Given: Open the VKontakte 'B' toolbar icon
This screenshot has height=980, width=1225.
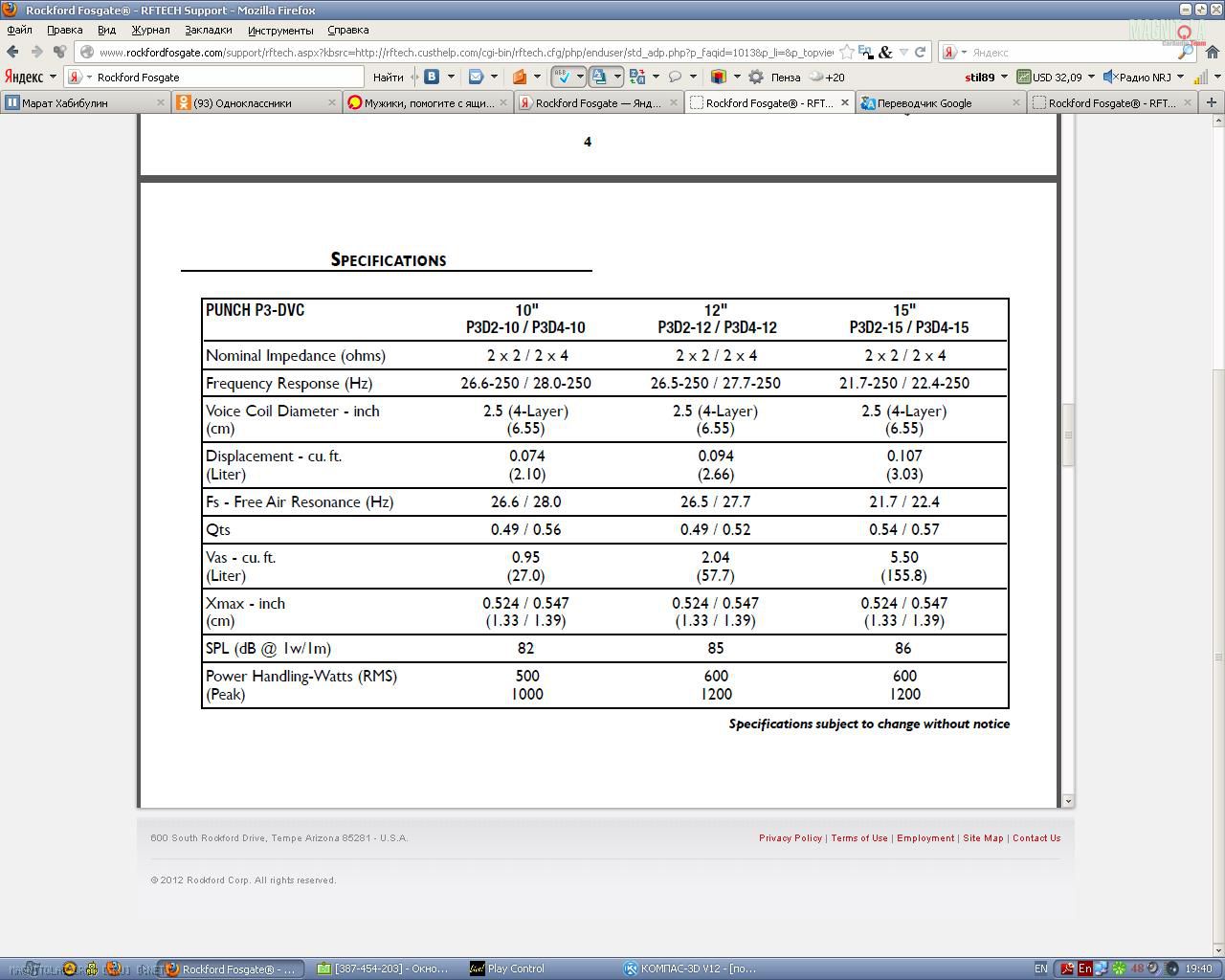Looking at the screenshot, I should [433, 77].
